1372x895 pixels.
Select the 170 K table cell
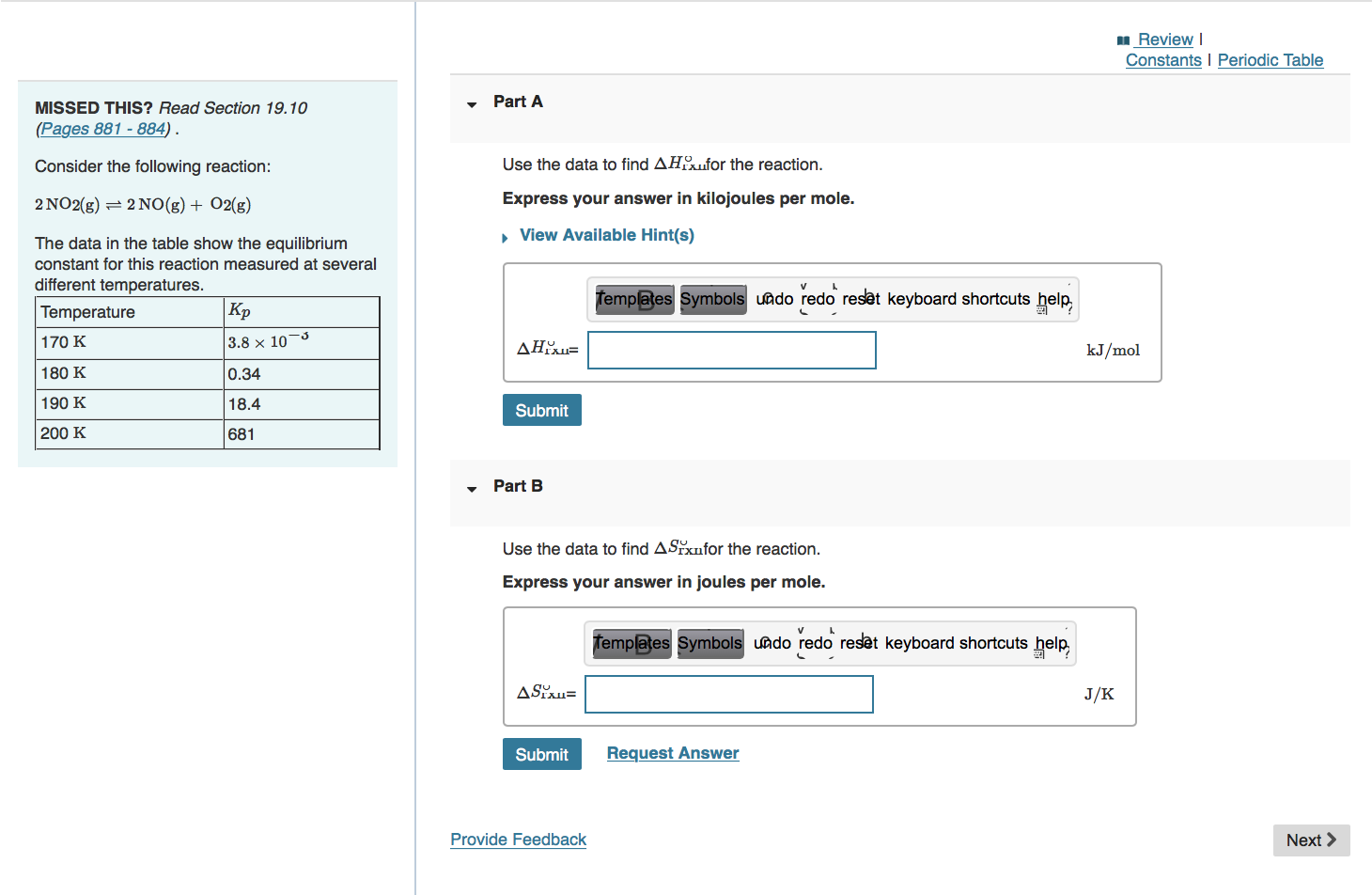pyautogui.click(x=130, y=342)
